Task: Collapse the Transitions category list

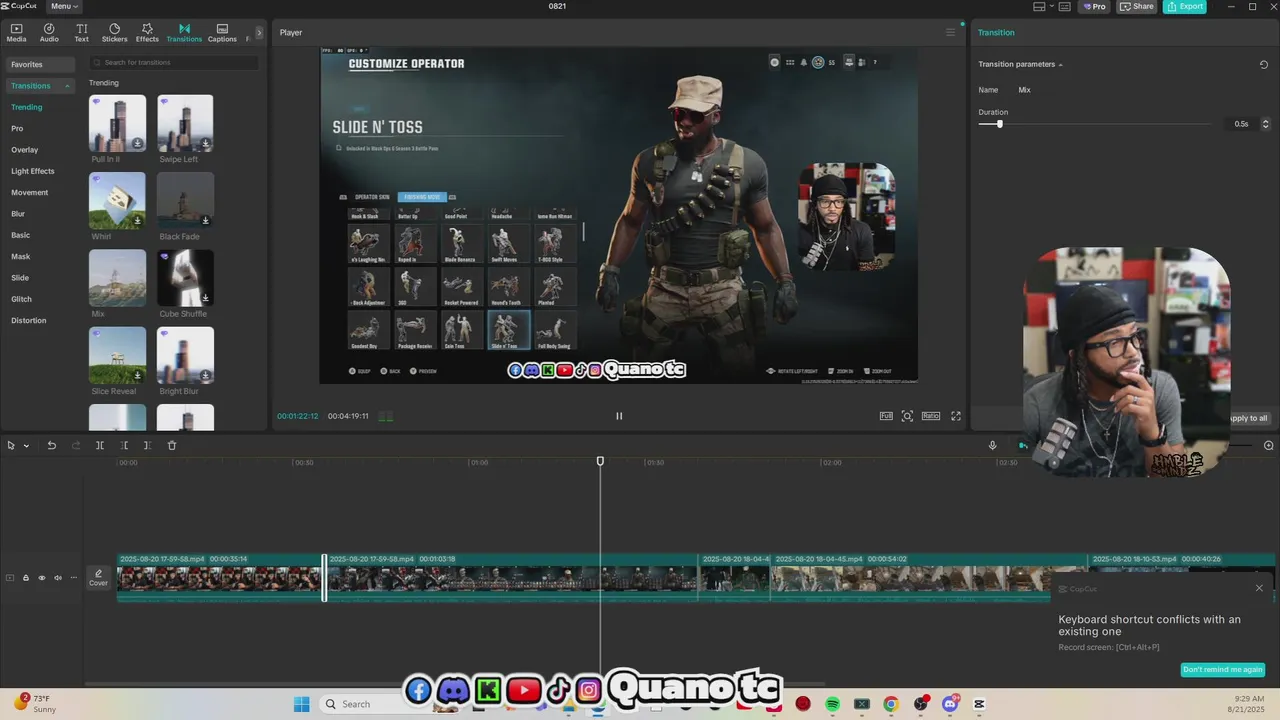Action: coord(67,86)
